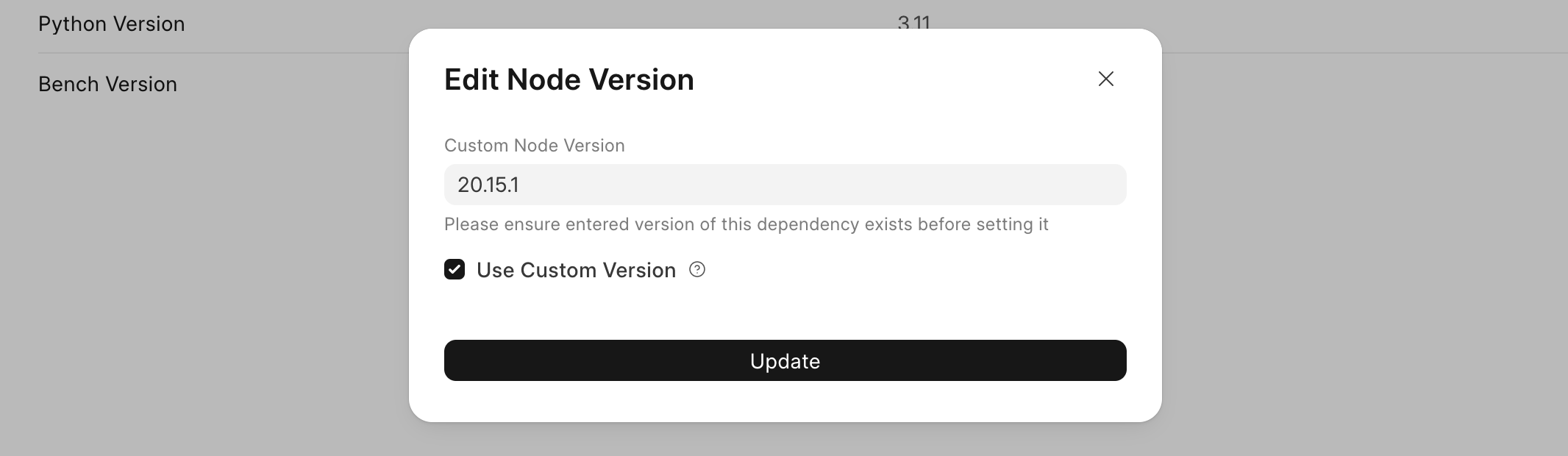Image resolution: width=1568 pixels, height=456 pixels.
Task: Select the Python Version row label
Action: (x=111, y=24)
